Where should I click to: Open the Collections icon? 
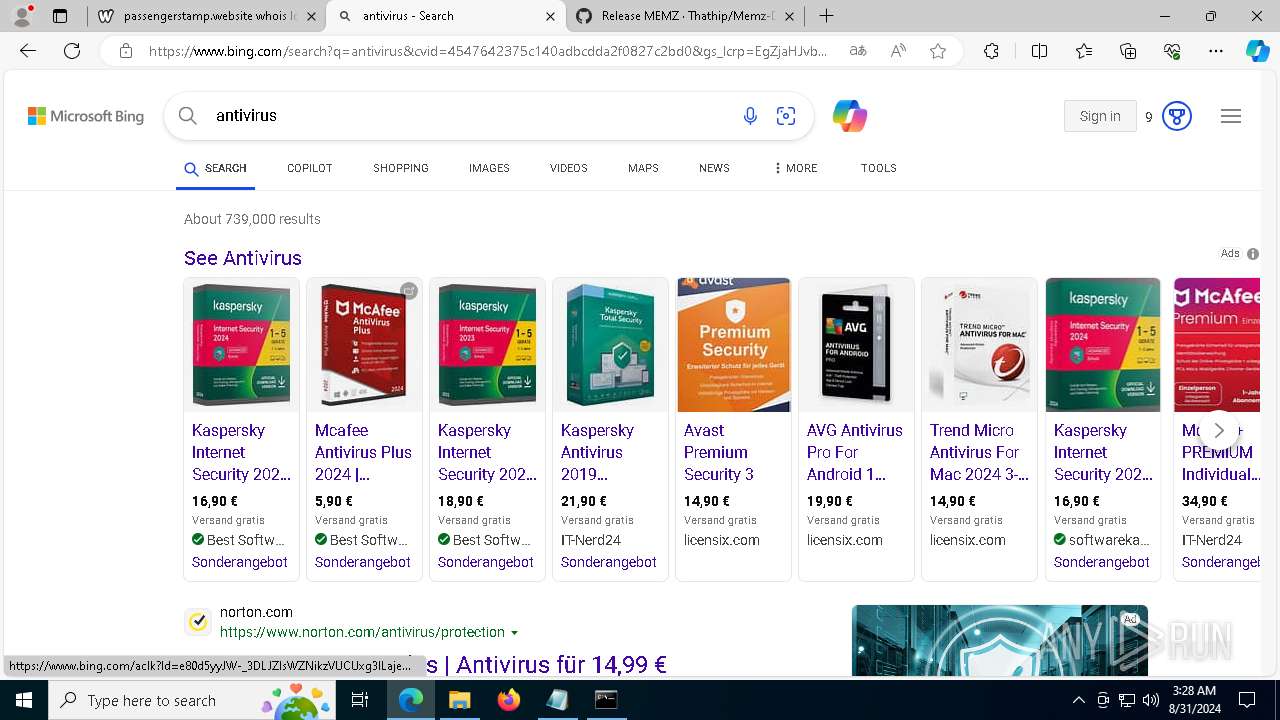[1128, 51]
